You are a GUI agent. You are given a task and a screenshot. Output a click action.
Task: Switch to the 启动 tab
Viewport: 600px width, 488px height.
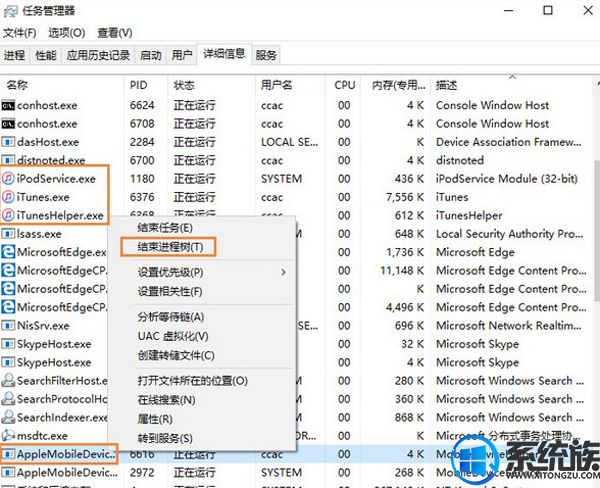click(150, 55)
